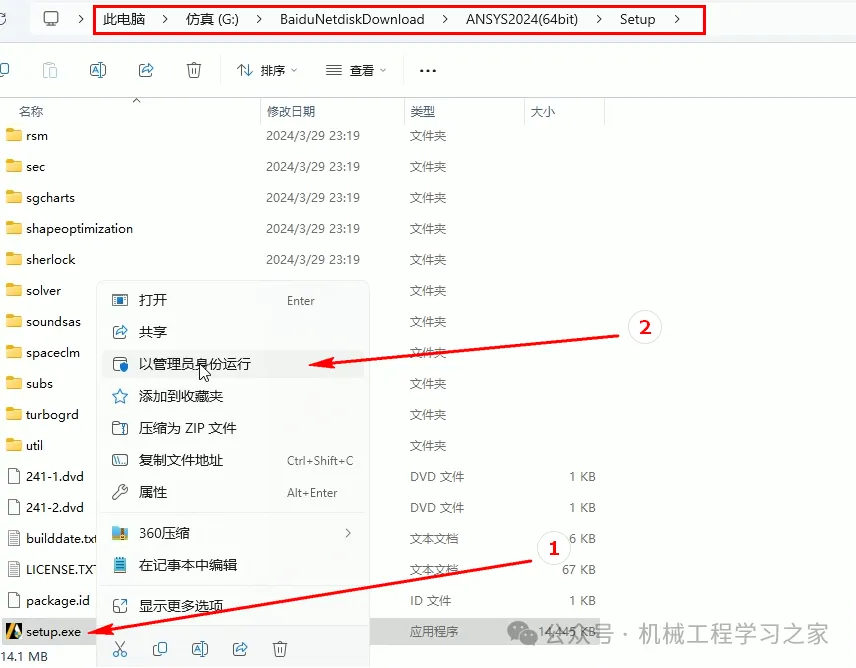Click the rename icon in context menu bottom bar
This screenshot has width=856, height=668.
point(200,649)
